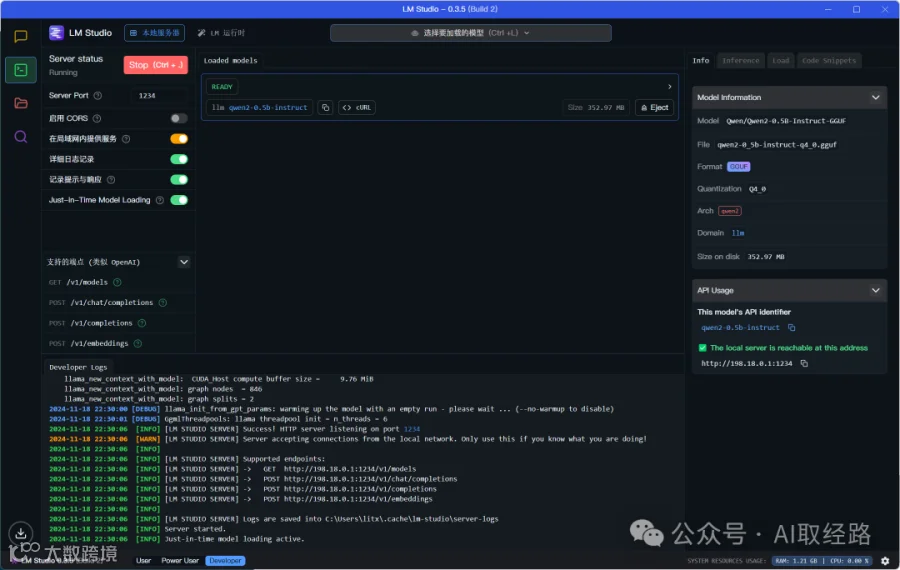Copy the loaded model identifier icon
Viewport: 900px width, 570px height.
(x=325, y=107)
